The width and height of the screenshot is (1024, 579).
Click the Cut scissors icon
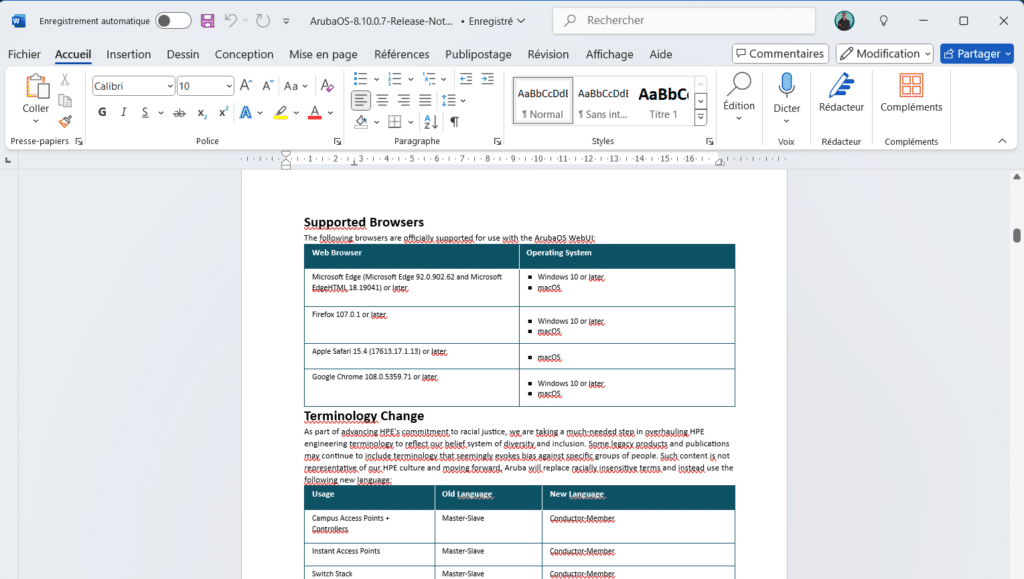click(x=65, y=80)
